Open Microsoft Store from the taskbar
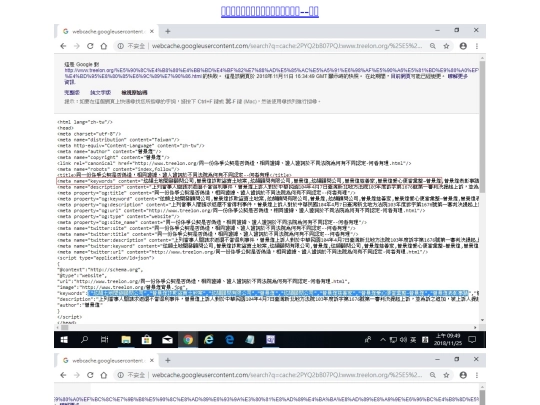The height and width of the screenshot is (405, 540). click(x=146, y=340)
